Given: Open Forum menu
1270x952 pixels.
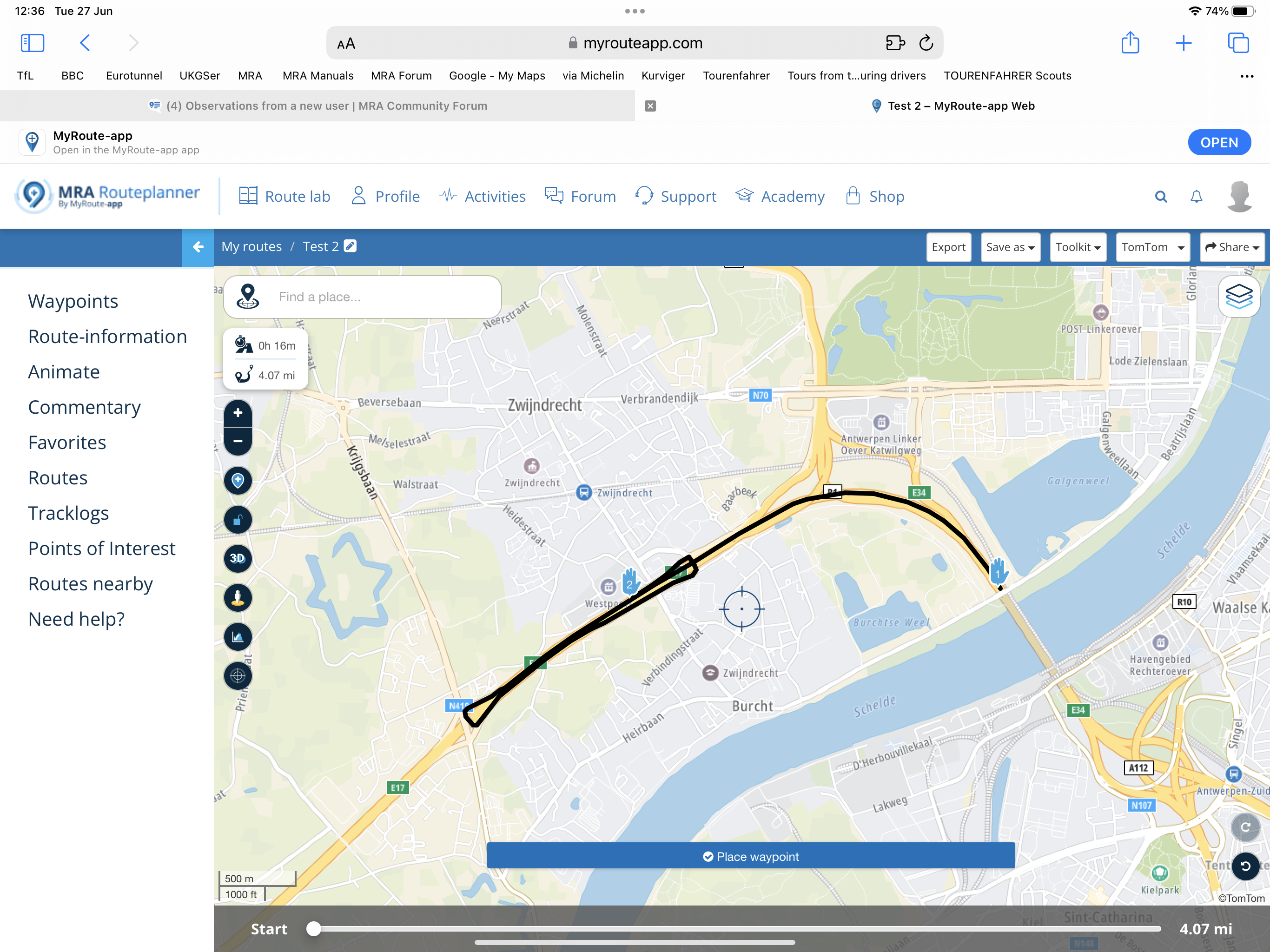Looking at the screenshot, I should pos(580,196).
